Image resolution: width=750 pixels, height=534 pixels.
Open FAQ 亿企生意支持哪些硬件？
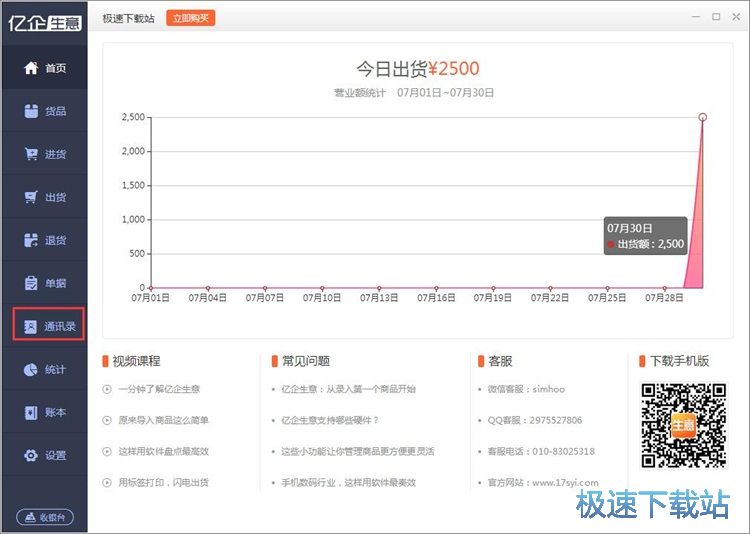[x=330, y=421]
